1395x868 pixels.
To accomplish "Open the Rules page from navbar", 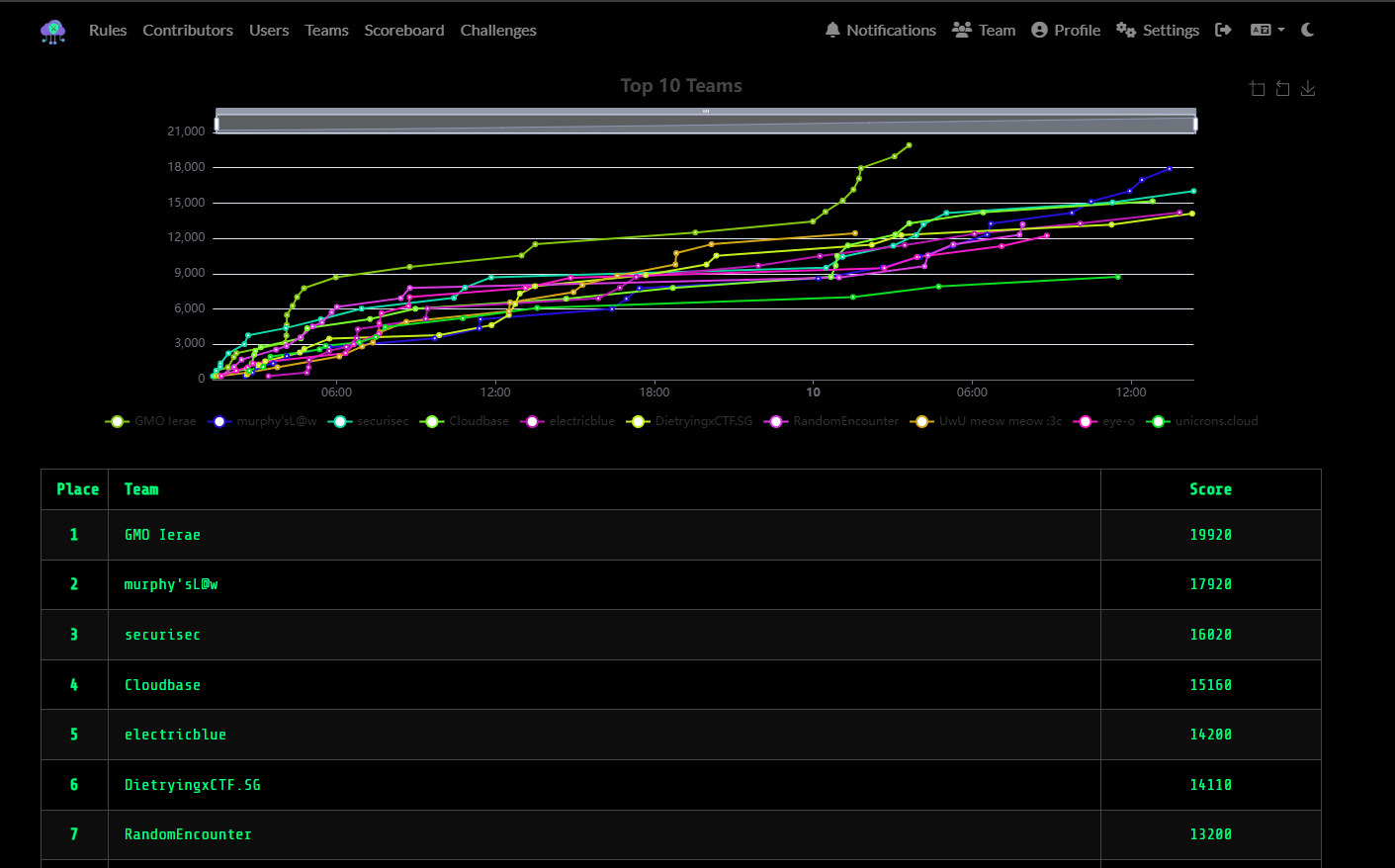I will tap(108, 31).
